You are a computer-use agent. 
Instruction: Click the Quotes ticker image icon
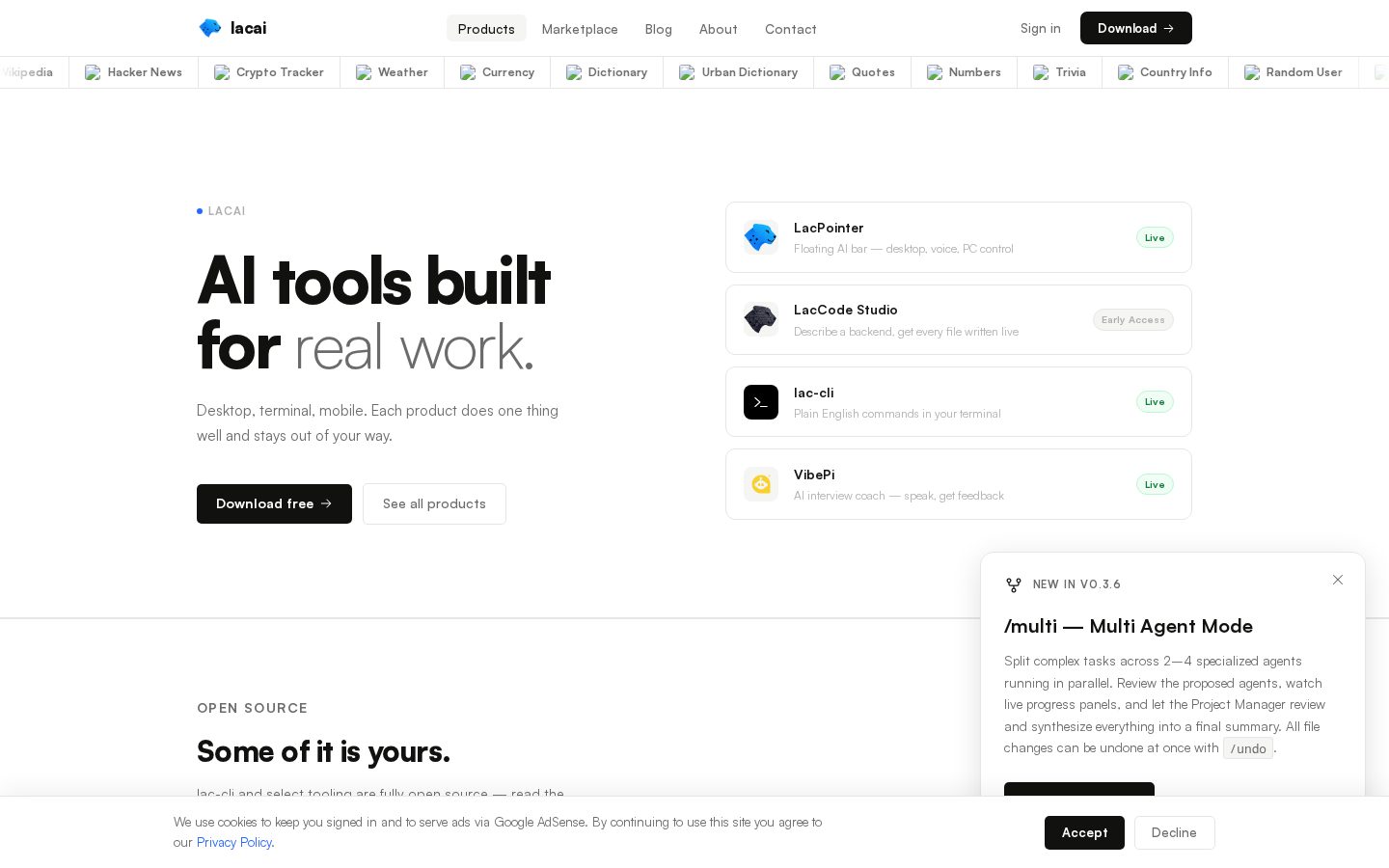pyautogui.click(x=837, y=72)
